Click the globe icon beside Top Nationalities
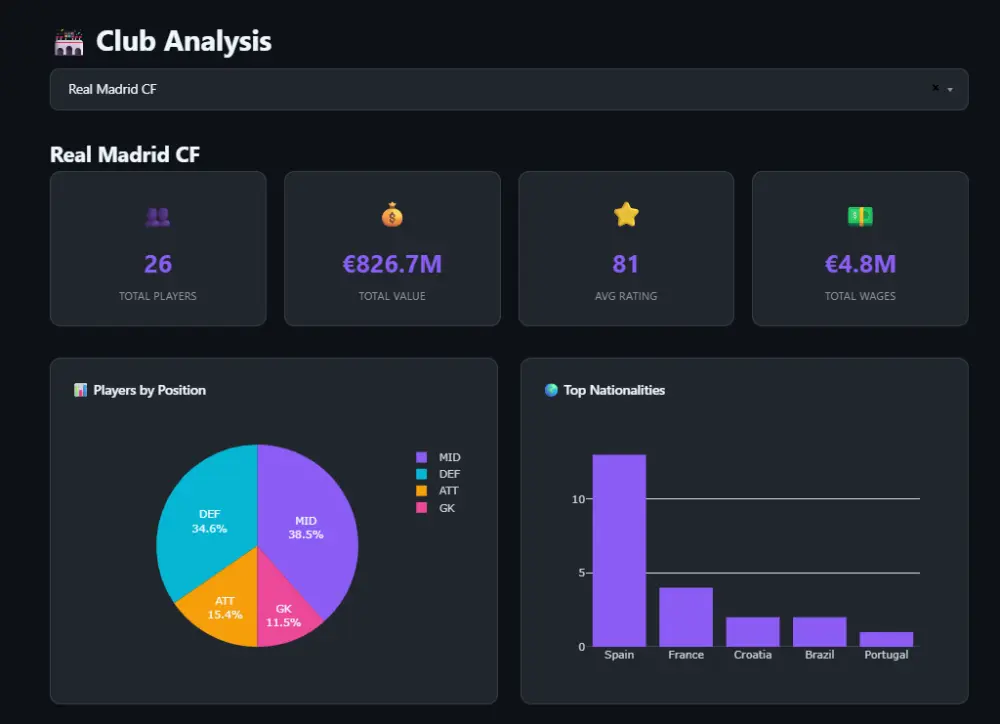Screen dimensions: 1000x724 pos(551,390)
